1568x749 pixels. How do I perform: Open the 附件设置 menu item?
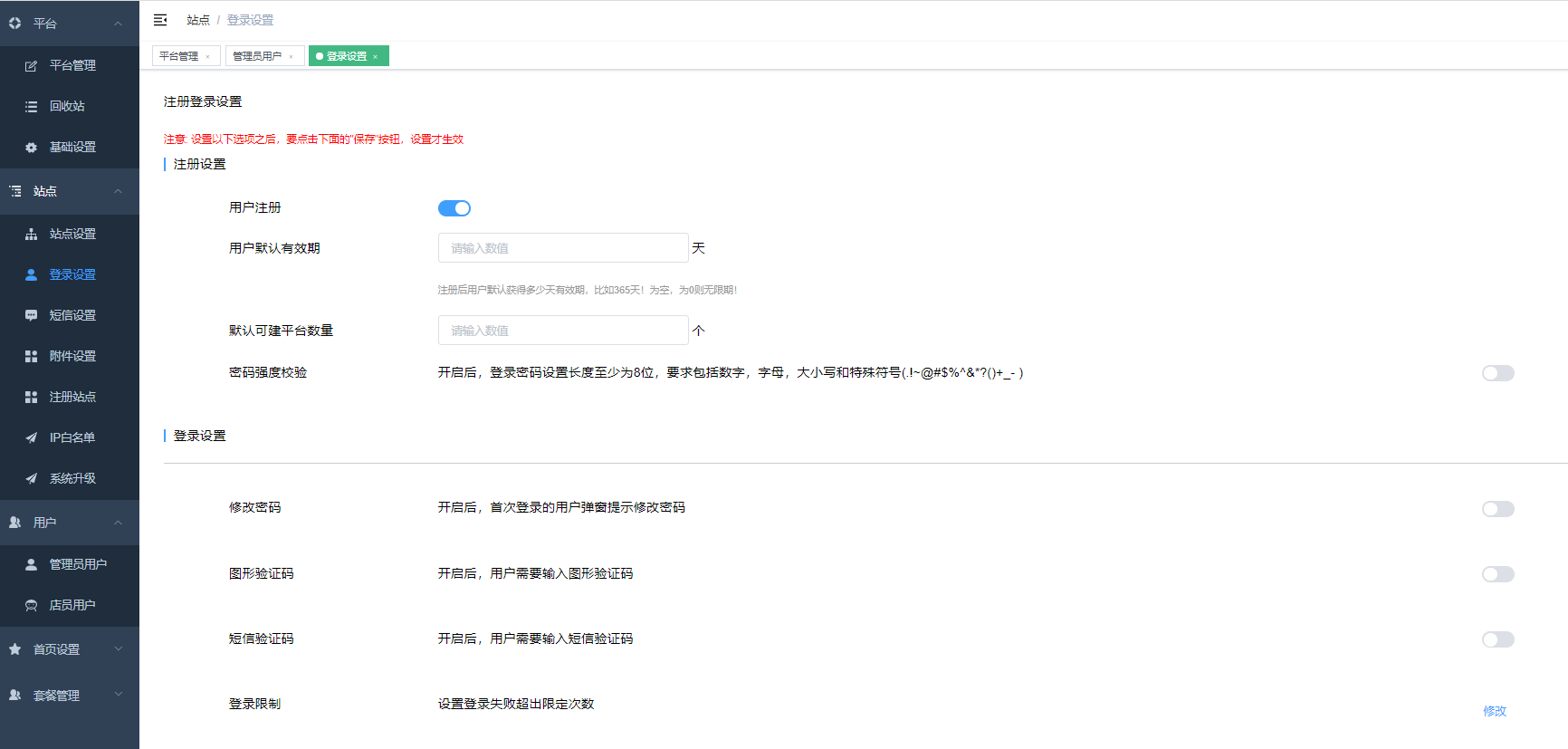click(72, 357)
